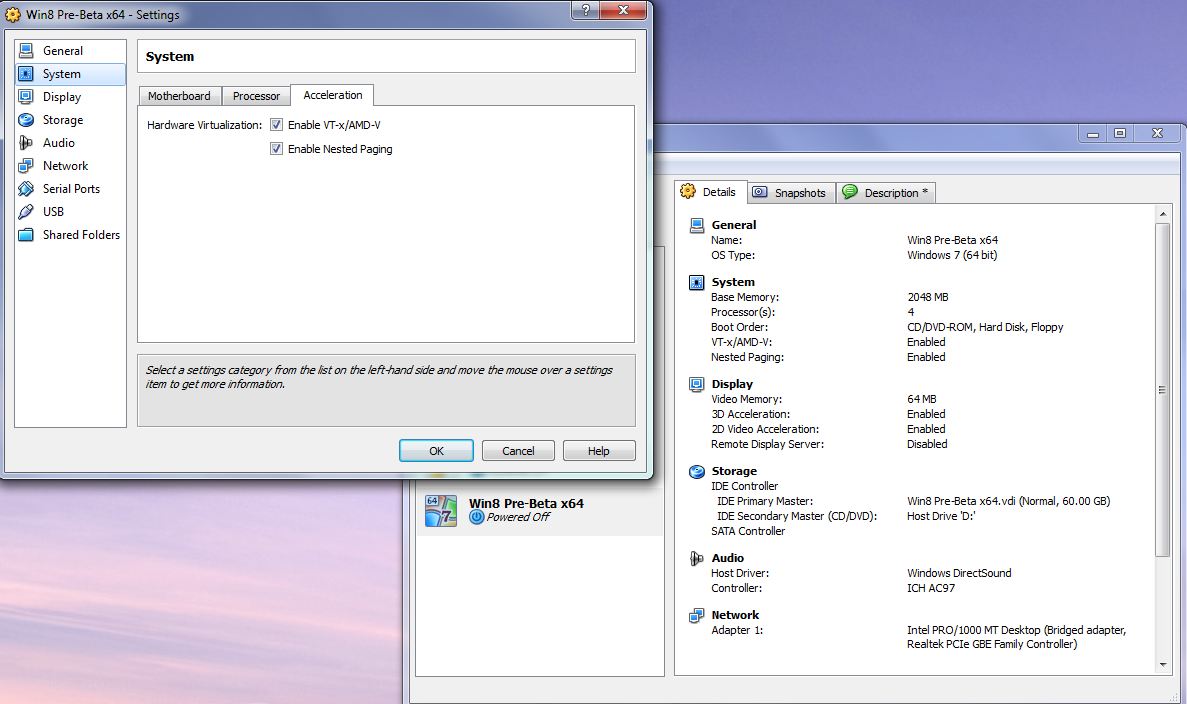The image size is (1187, 704).
Task: Click the USB plug icon in the settings sidebar
Action: pos(26,211)
